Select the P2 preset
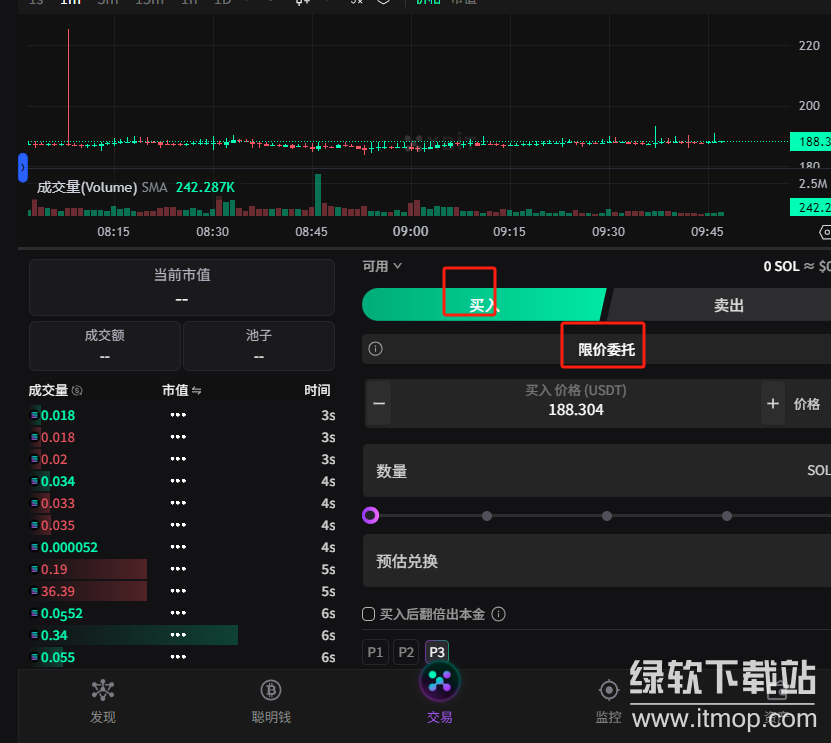This screenshot has width=831, height=743. pos(406,652)
